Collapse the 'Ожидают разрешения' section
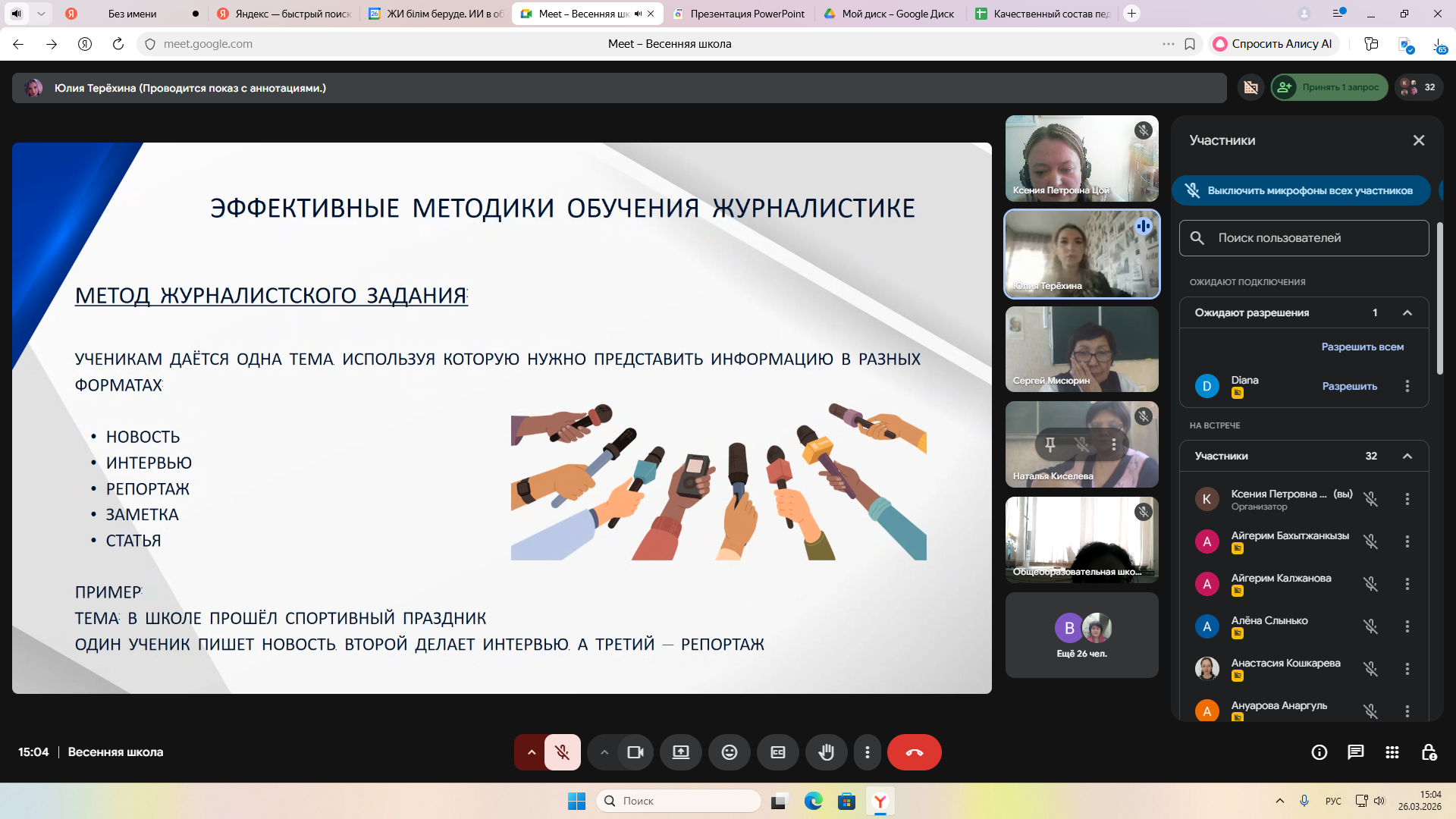 click(1407, 312)
